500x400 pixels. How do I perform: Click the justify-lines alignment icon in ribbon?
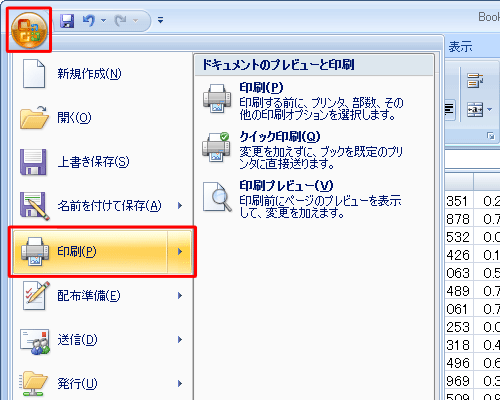(x=449, y=109)
